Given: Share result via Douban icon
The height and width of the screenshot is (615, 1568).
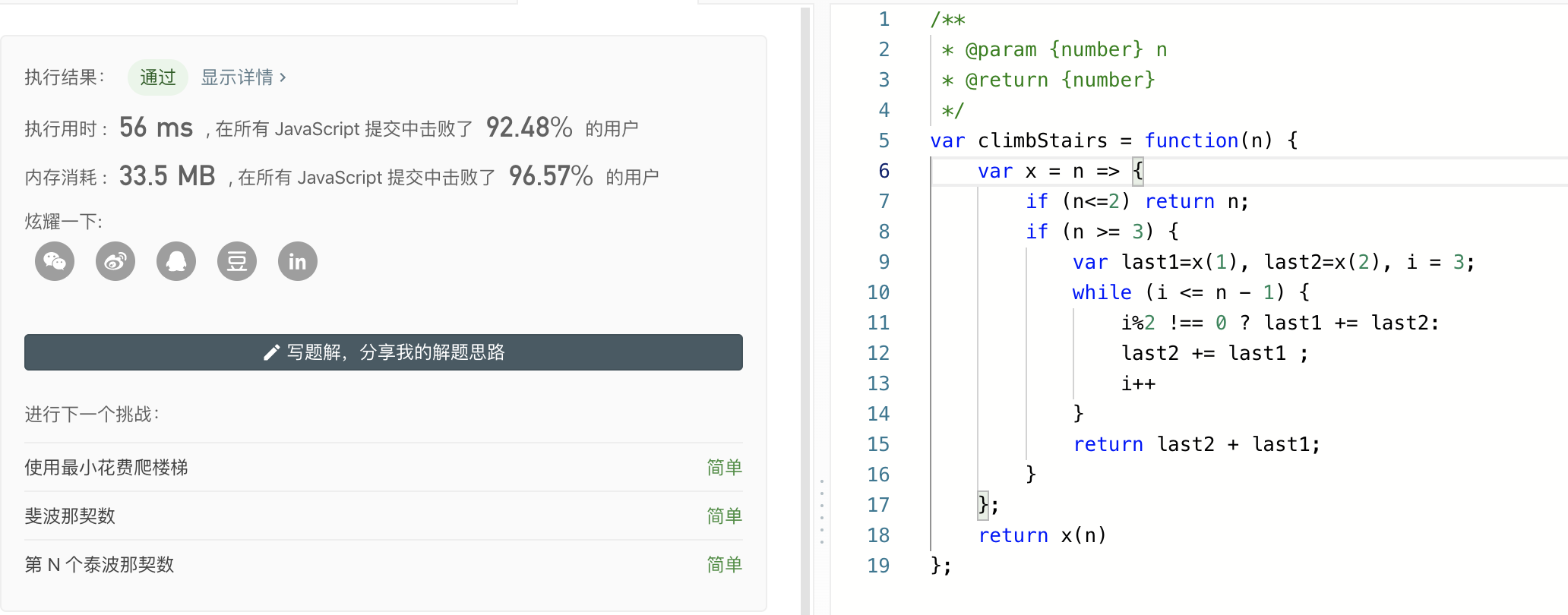Looking at the screenshot, I should click(237, 262).
